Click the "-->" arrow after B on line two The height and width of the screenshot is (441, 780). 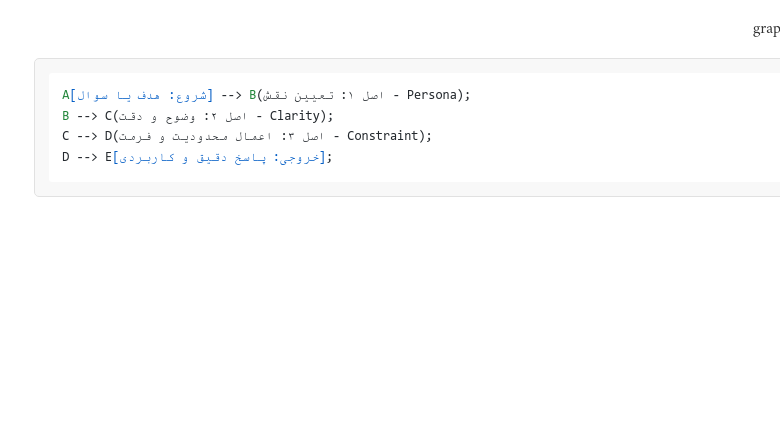[x=87, y=116]
